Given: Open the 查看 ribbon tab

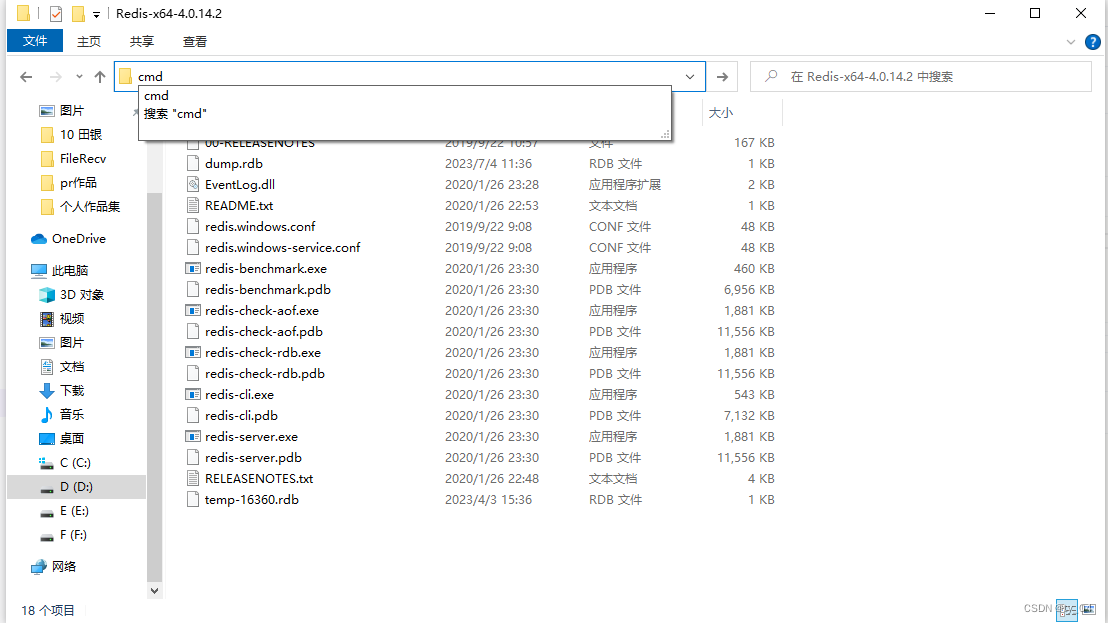Looking at the screenshot, I should pos(194,42).
